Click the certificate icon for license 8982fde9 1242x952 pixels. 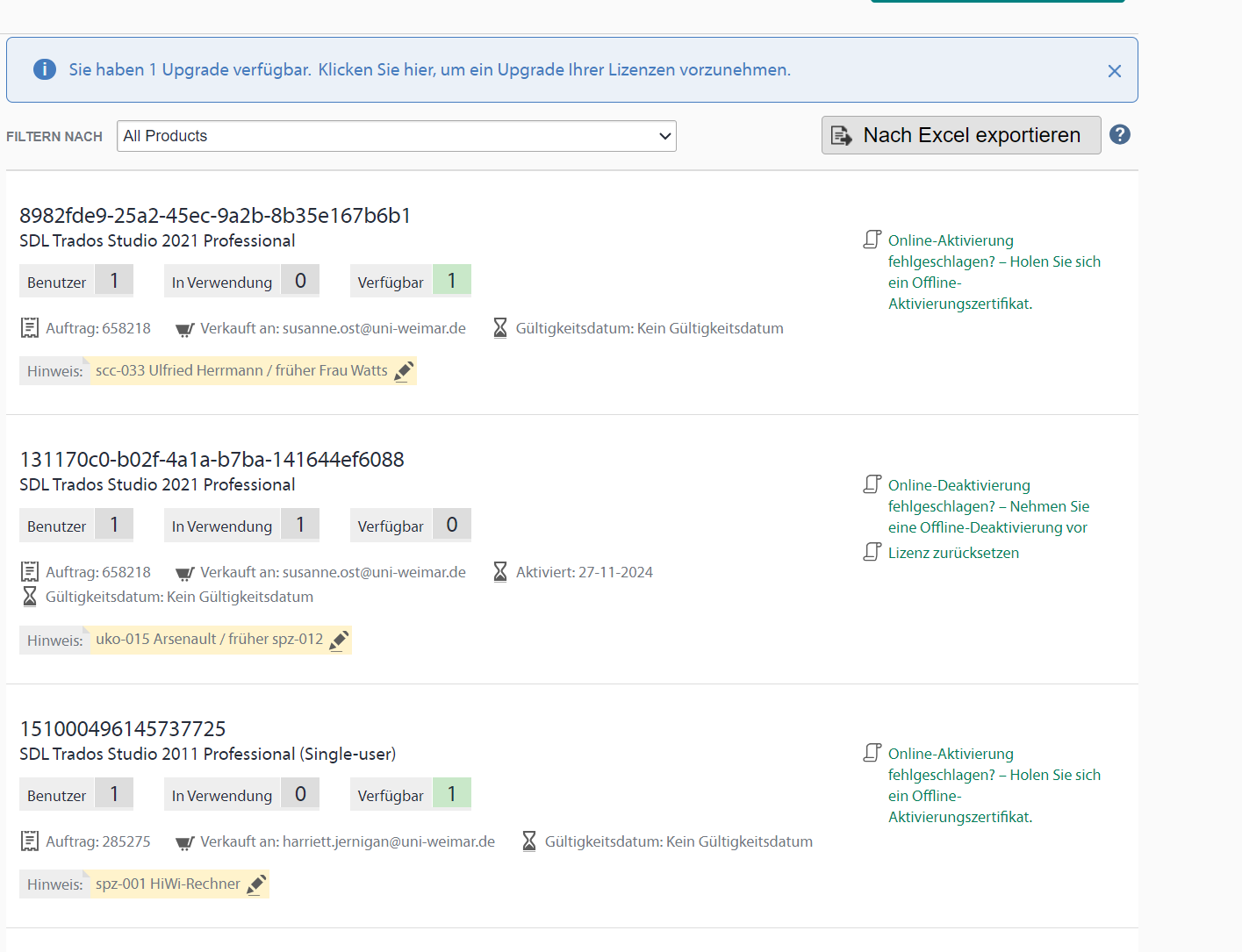pos(872,240)
